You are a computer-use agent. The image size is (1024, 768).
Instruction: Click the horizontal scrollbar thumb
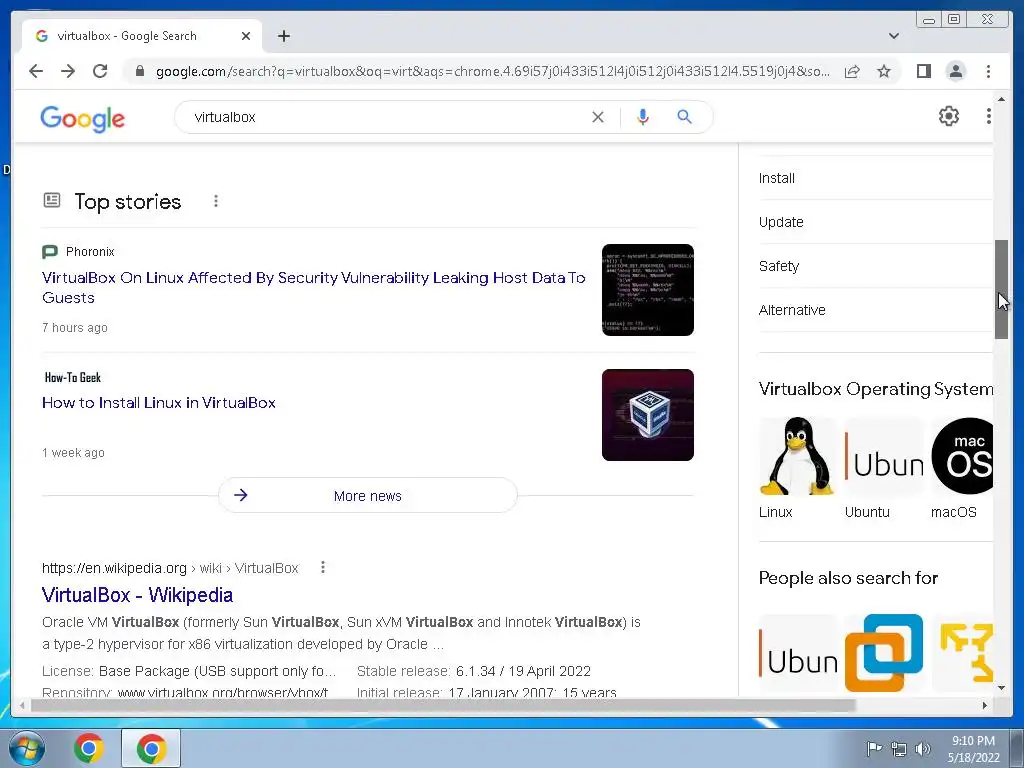(x=443, y=705)
